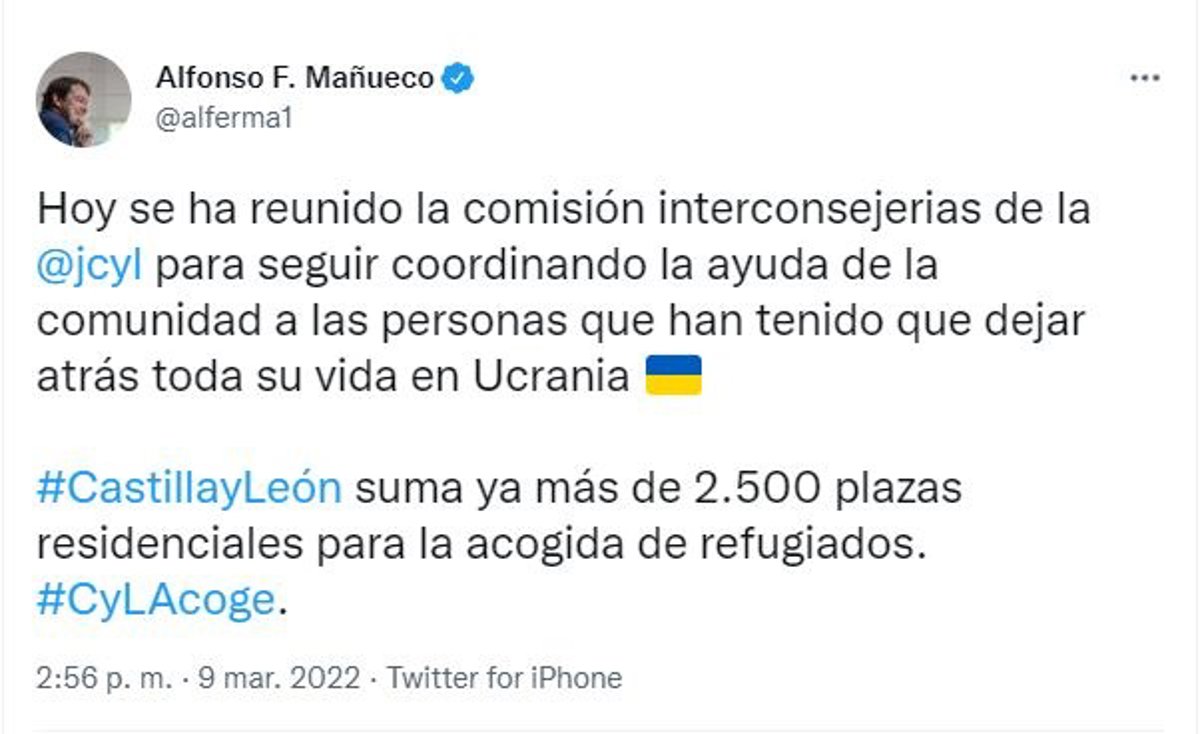
Task: Open the Twitter for iPhone source link
Action: coord(504,679)
